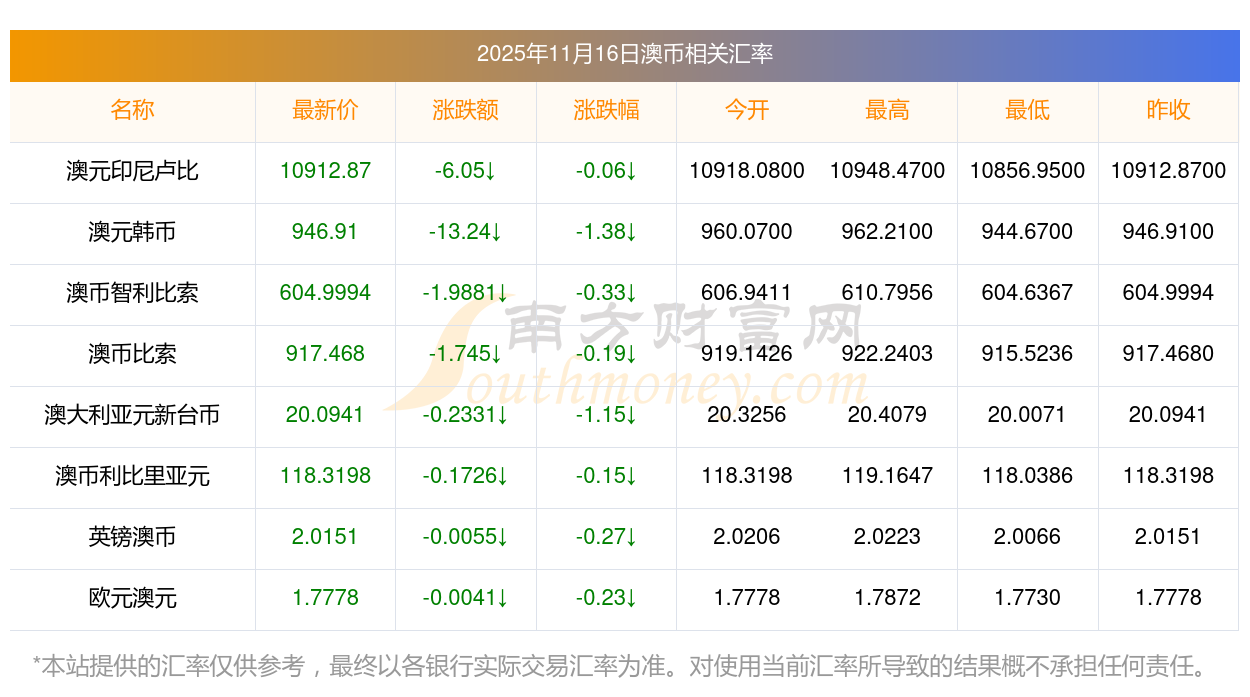Click the 名称 column header
1250x697 pixels.
click(132, 110)
